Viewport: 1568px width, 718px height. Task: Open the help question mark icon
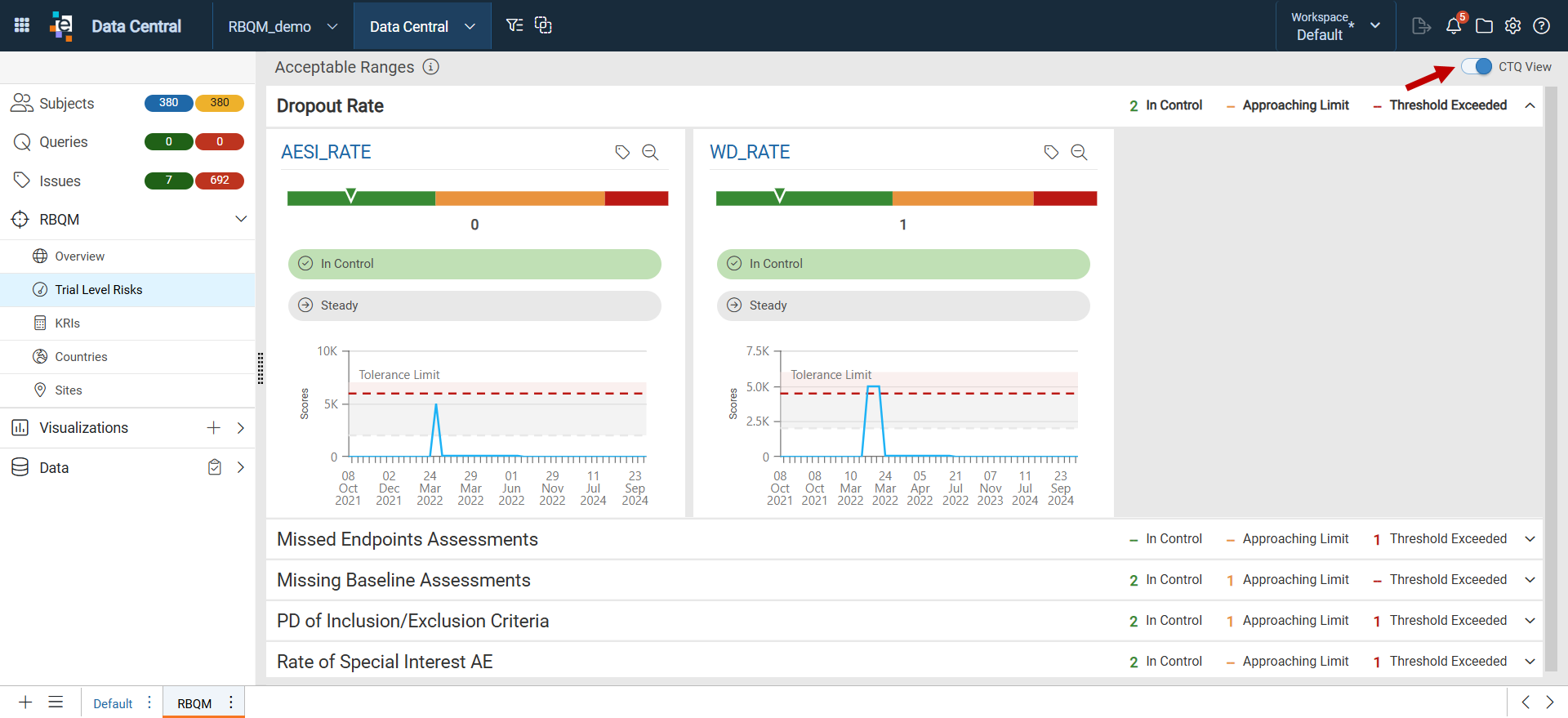1542,26
